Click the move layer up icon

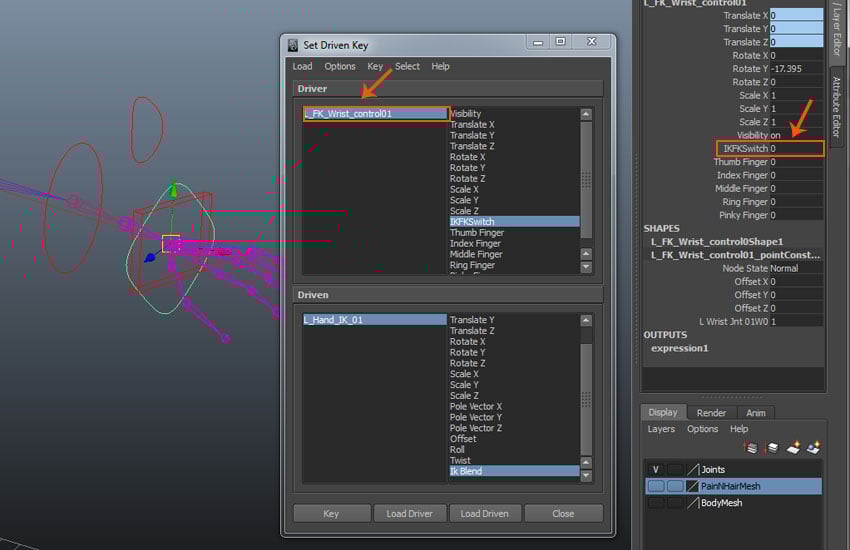[x=751, y=448]
